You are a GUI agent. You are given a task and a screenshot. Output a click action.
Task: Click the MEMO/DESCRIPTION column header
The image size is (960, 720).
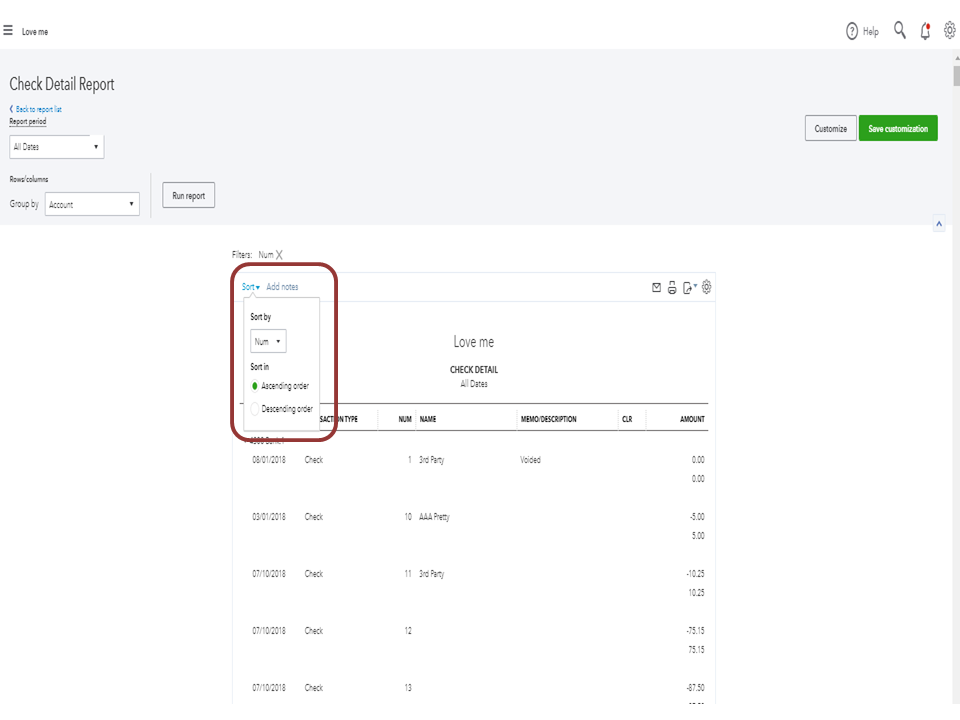(549, 419)
